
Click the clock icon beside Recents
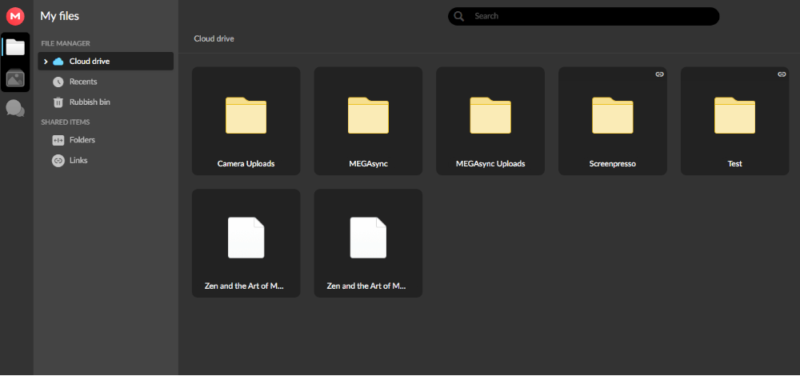click(58, 82)
